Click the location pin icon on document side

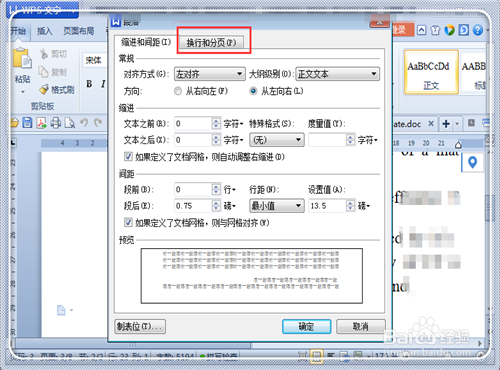click(472, 163)
